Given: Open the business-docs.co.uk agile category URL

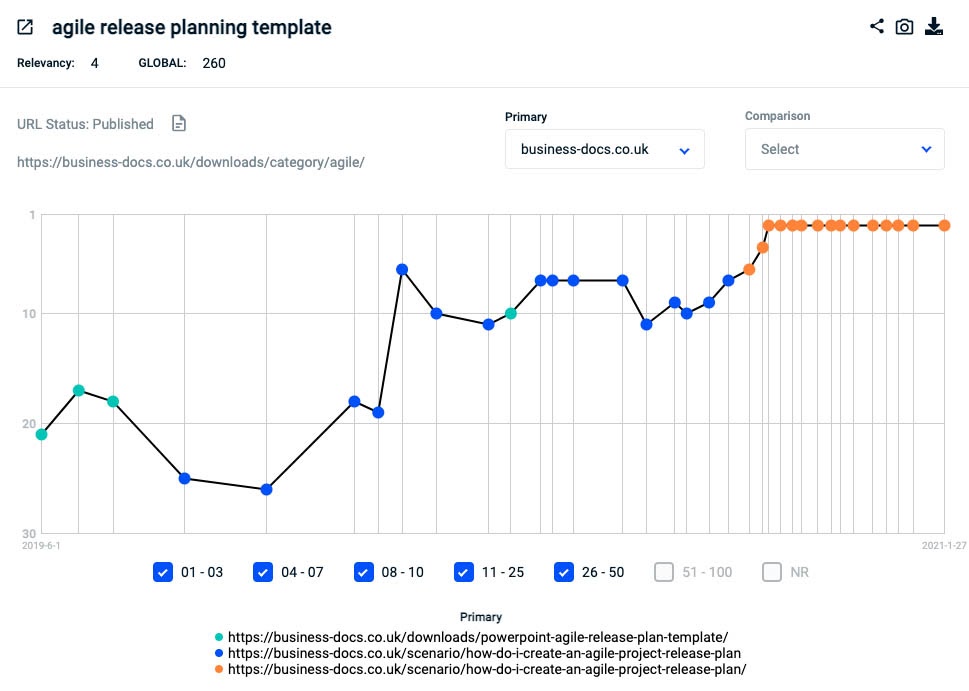Looking at the screenshot, I should tap(190, 161).
